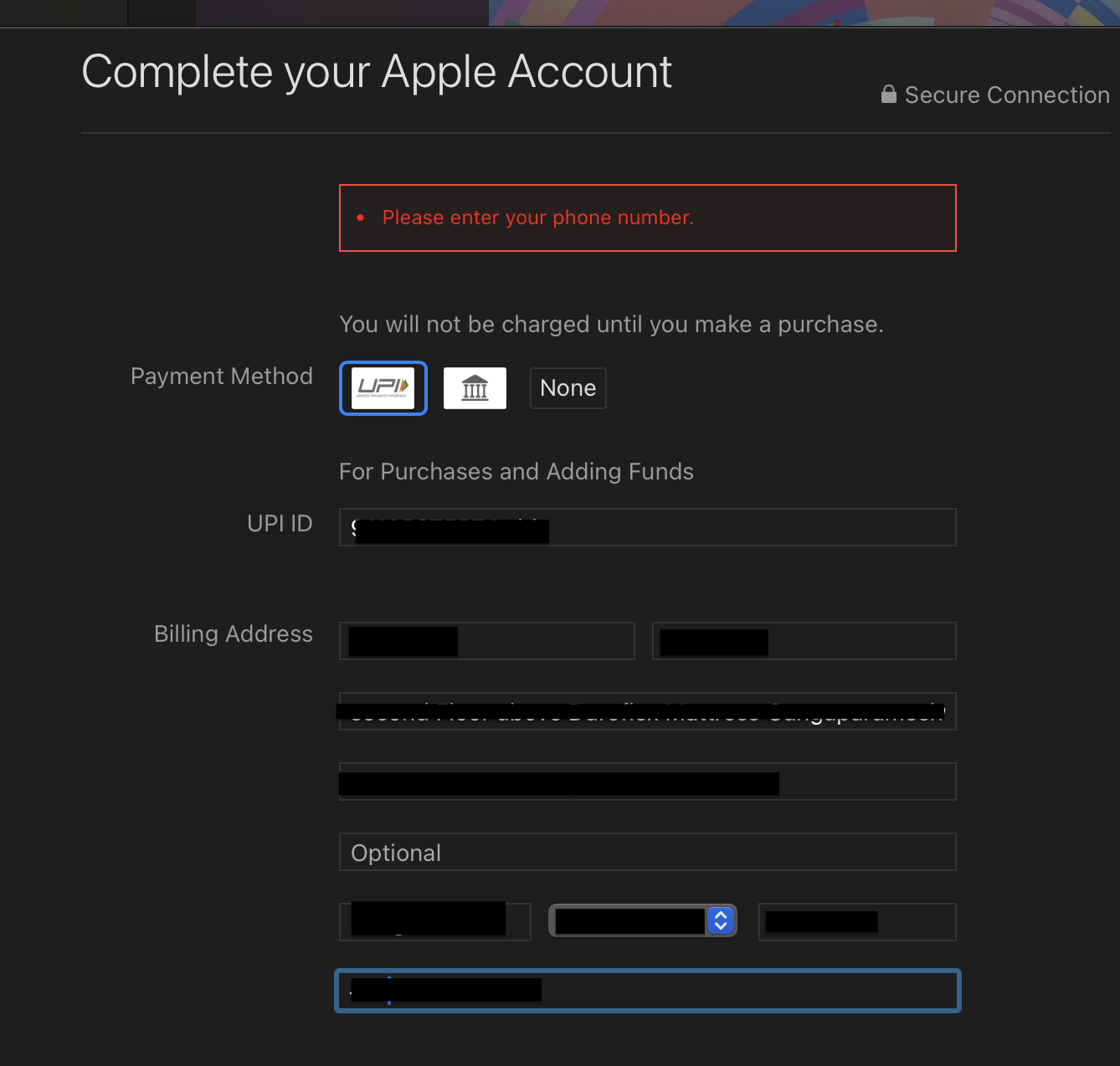Viewport: 1120px width, 1066px height.
Task: Select the UPI payment method icon
Action: 383,387
